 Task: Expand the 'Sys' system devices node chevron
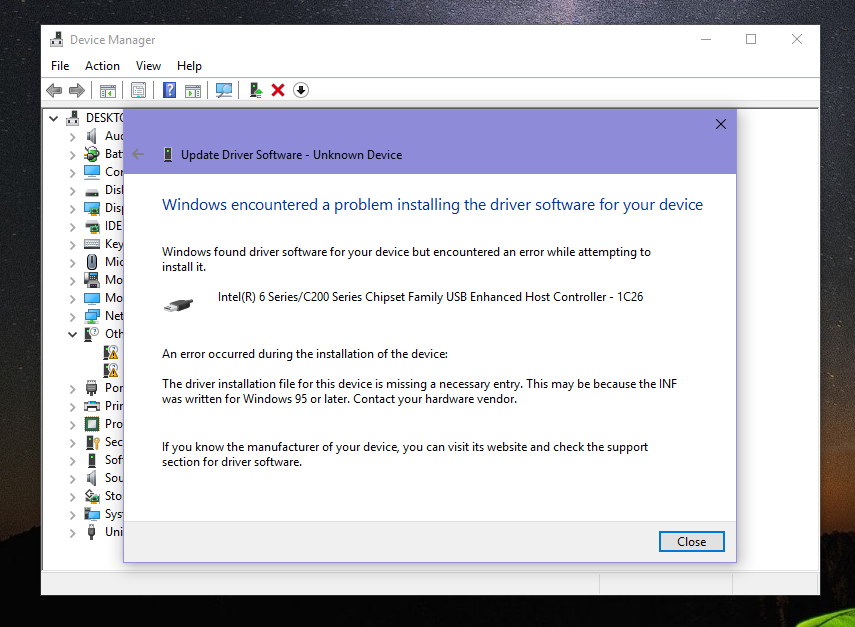tap(73, 515)
